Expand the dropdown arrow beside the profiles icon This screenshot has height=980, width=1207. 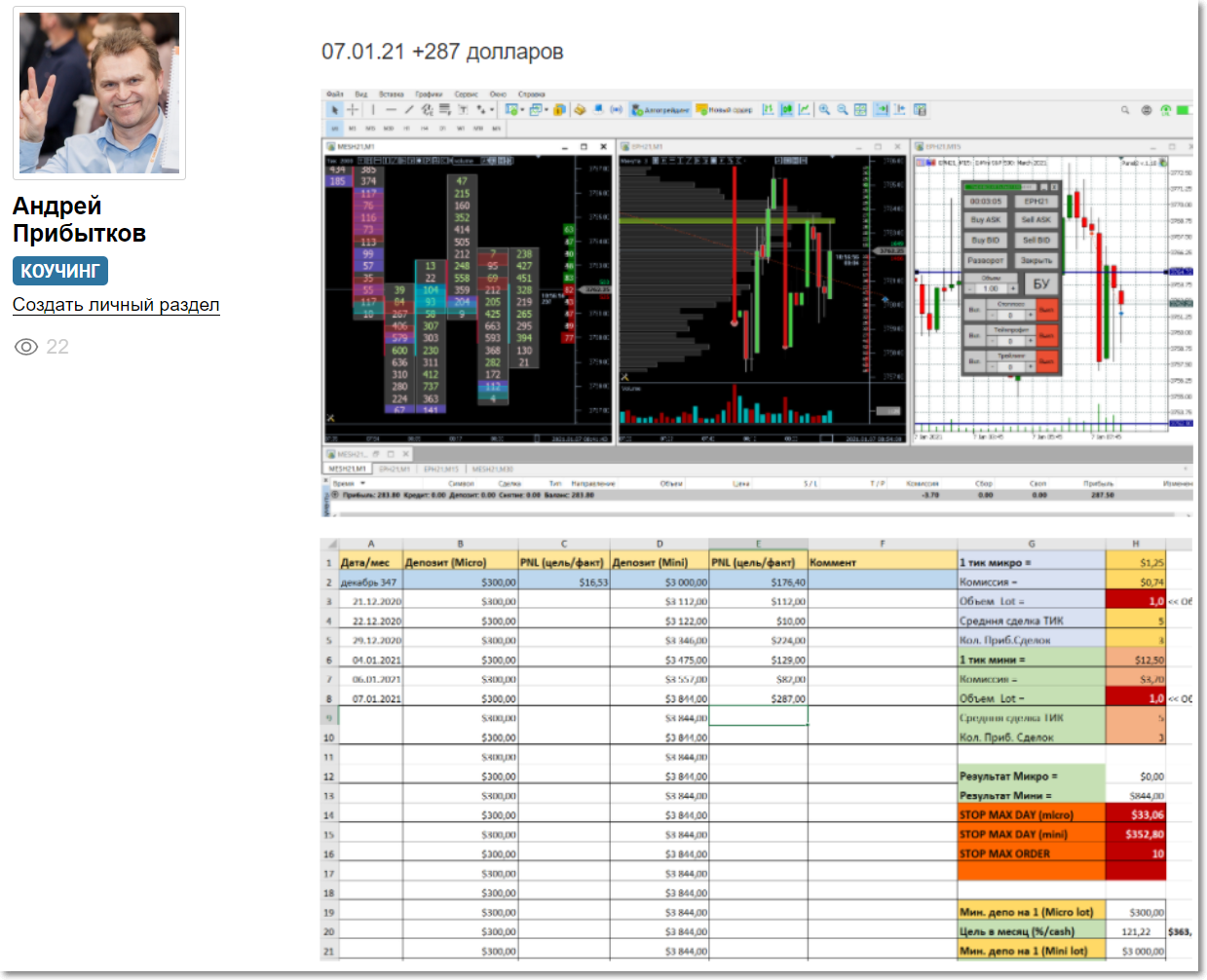pyautogui.click(x=547, y=110)
